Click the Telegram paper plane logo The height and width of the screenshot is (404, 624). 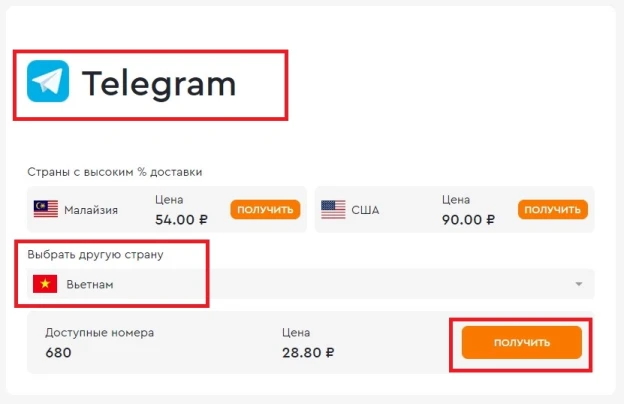pos(48,81)
